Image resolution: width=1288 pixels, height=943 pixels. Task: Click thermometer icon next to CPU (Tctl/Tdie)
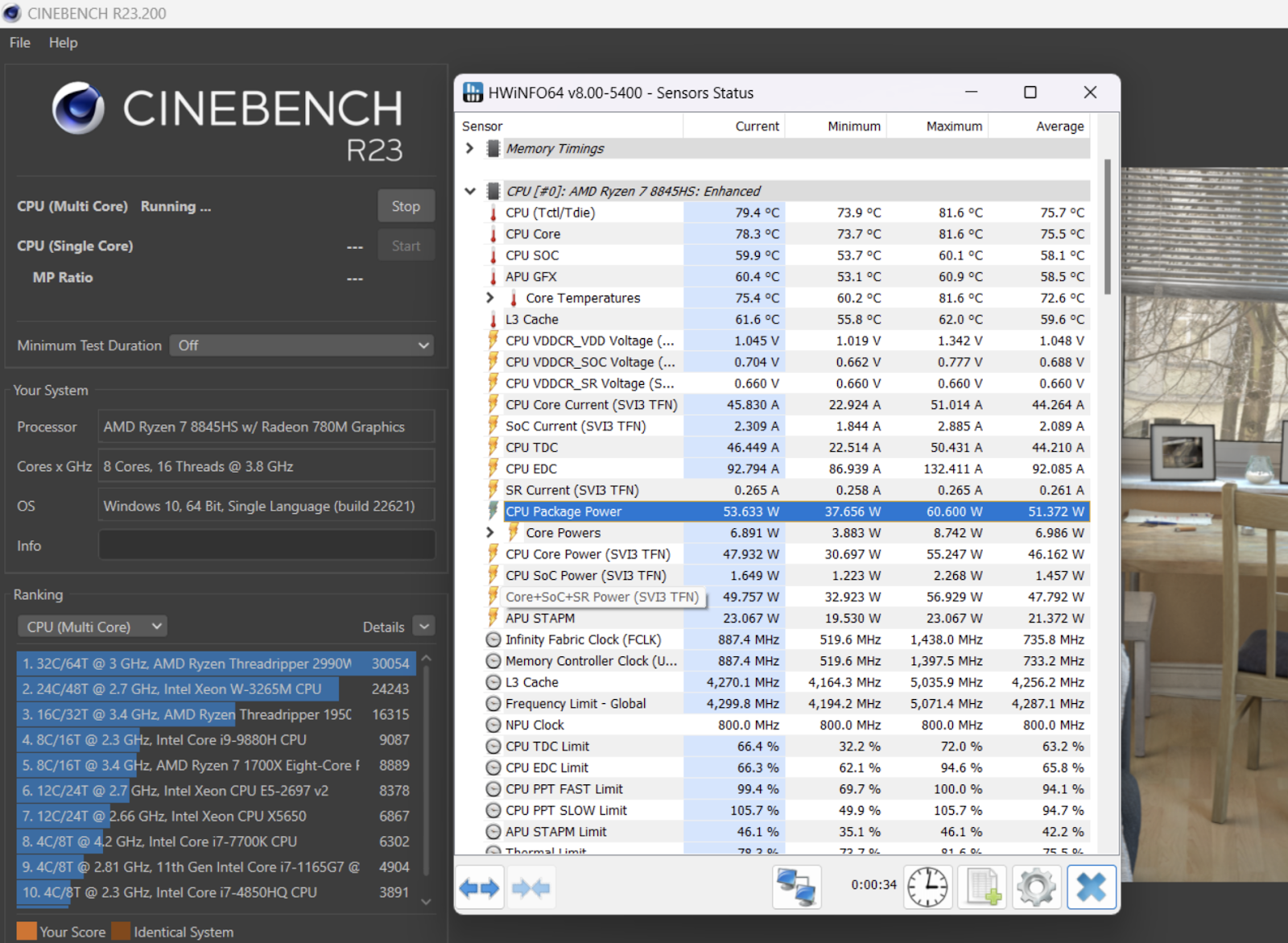point(493,213)
